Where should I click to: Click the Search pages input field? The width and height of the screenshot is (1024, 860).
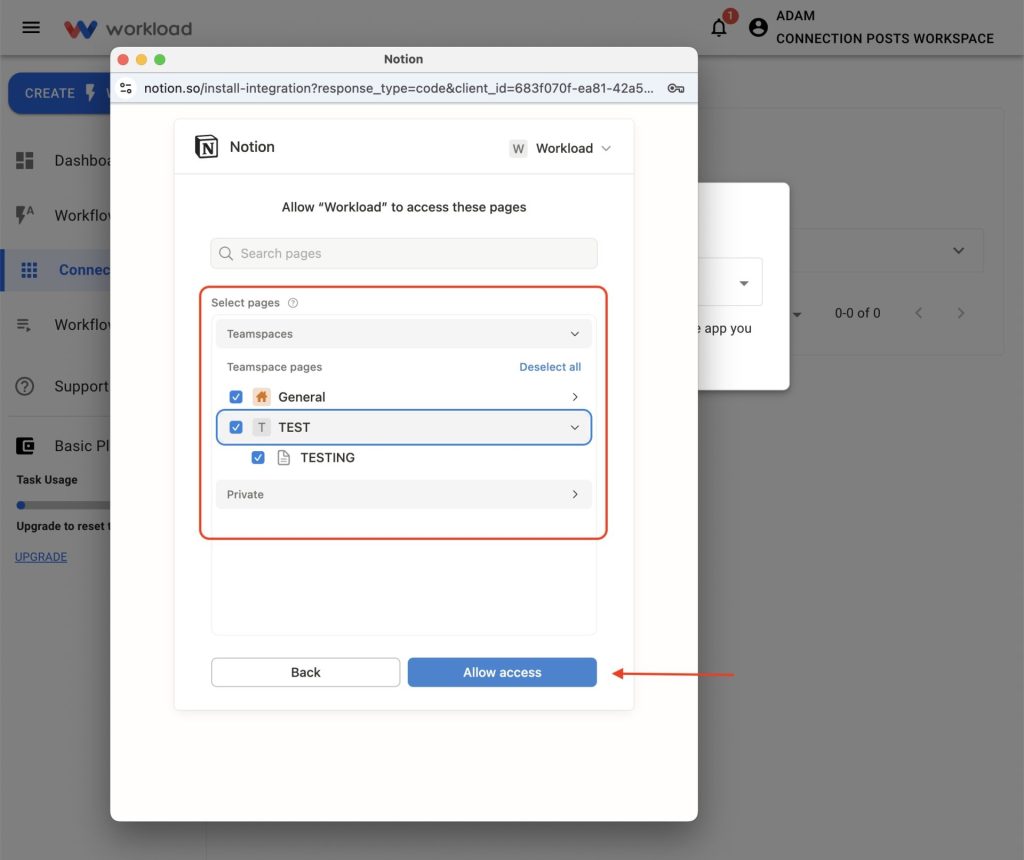[x=404, y=253]
